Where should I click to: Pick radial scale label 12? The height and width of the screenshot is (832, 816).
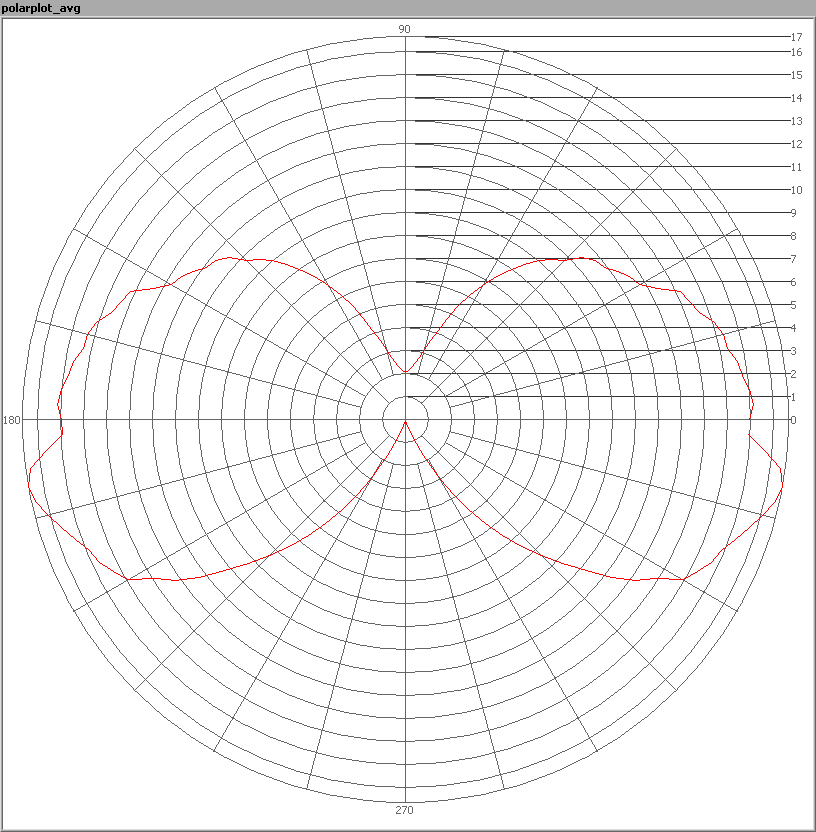pyautogui.click(x=796, y=144)
